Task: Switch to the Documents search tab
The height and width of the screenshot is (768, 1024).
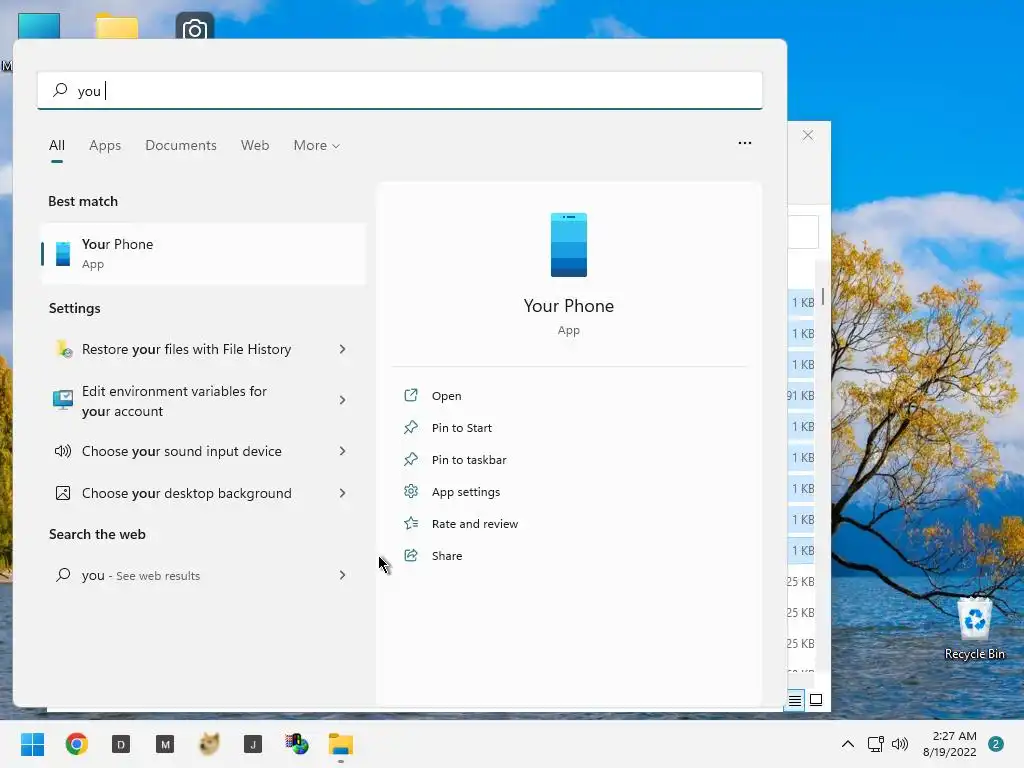Action: tap(181, 145)
